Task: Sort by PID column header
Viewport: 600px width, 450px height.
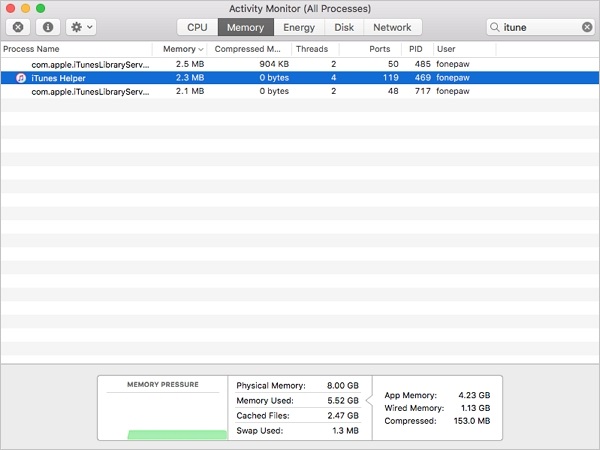Action: (416, 49)
